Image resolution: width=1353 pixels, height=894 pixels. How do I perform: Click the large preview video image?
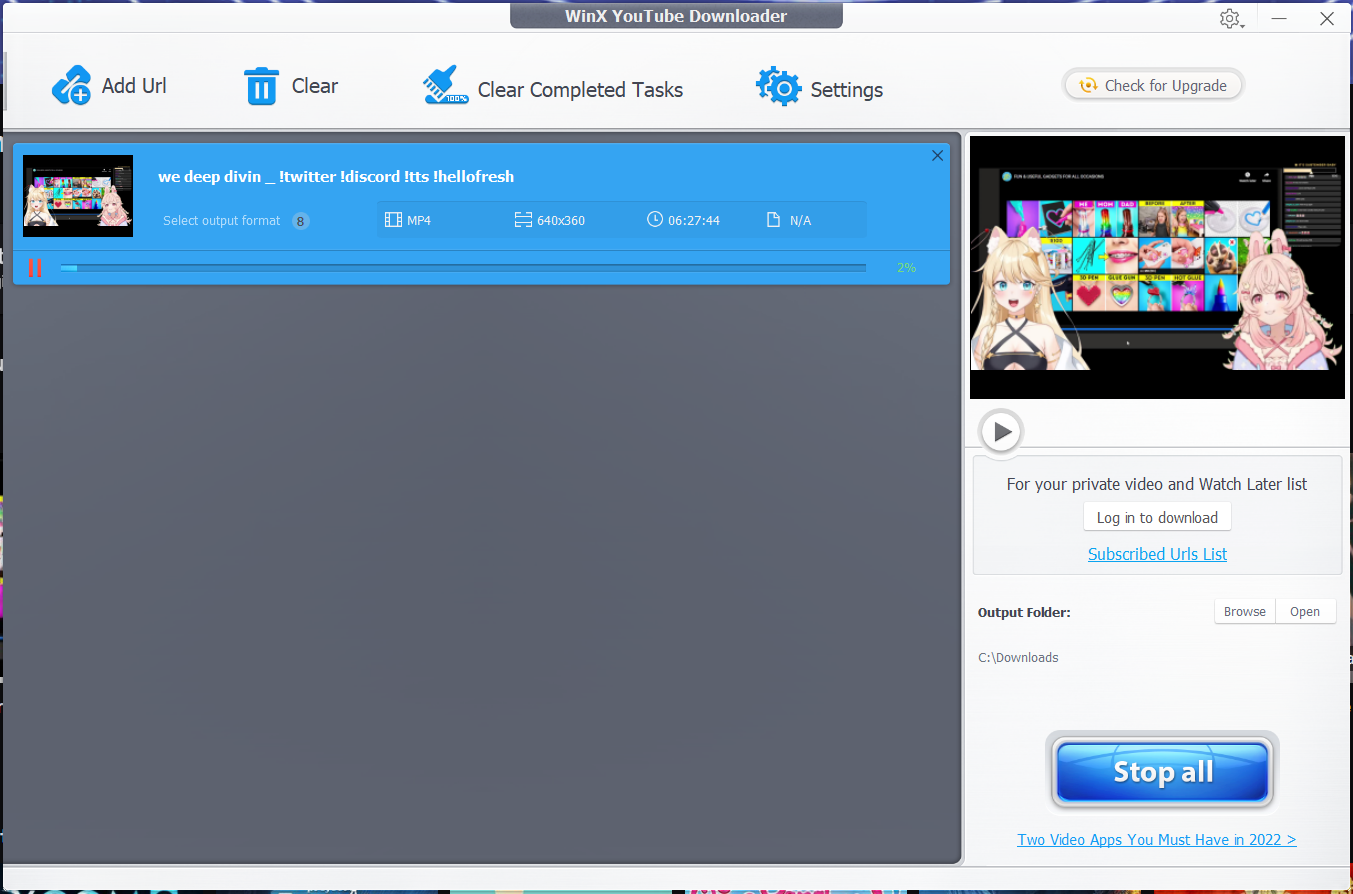(1157, 268)
